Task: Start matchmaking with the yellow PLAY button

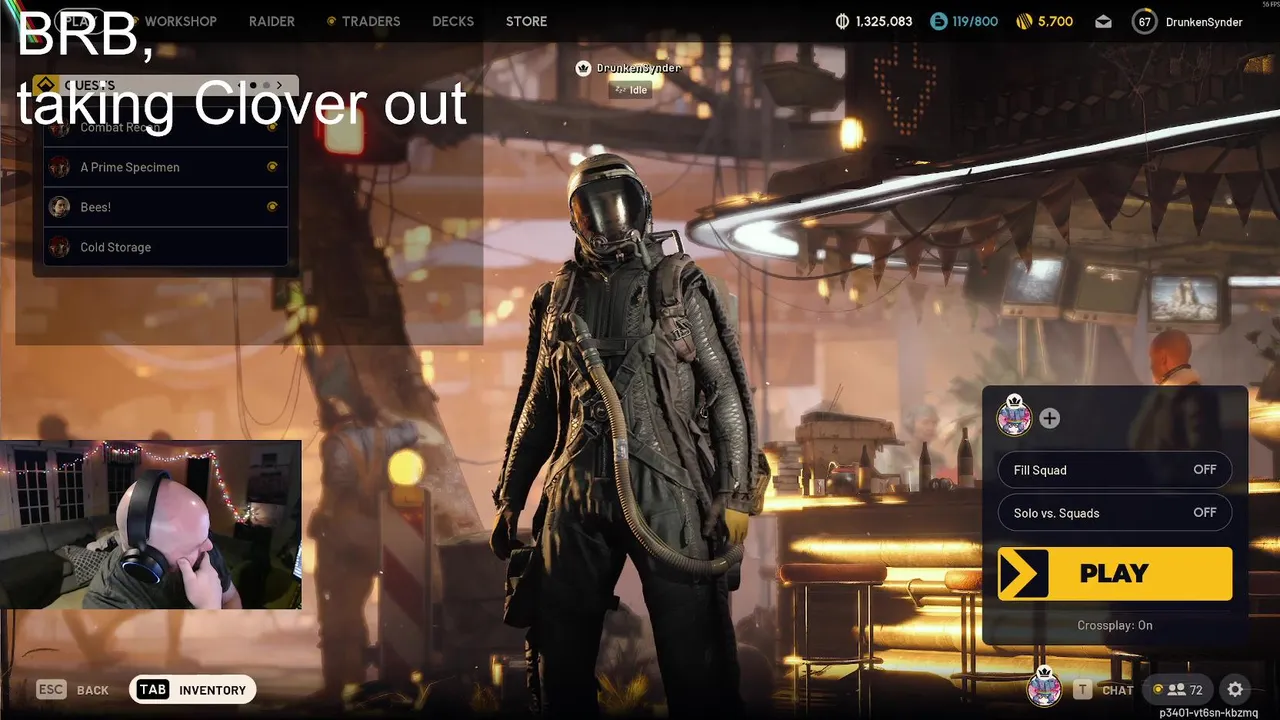Action: coord(1114,573)
